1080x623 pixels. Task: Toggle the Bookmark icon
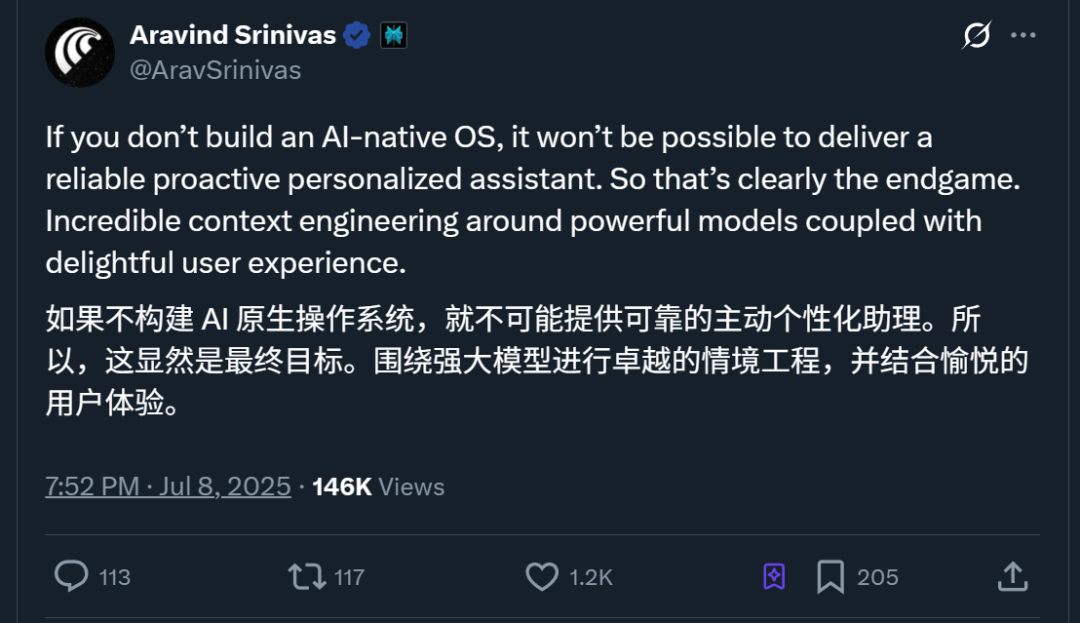[831, 577]
